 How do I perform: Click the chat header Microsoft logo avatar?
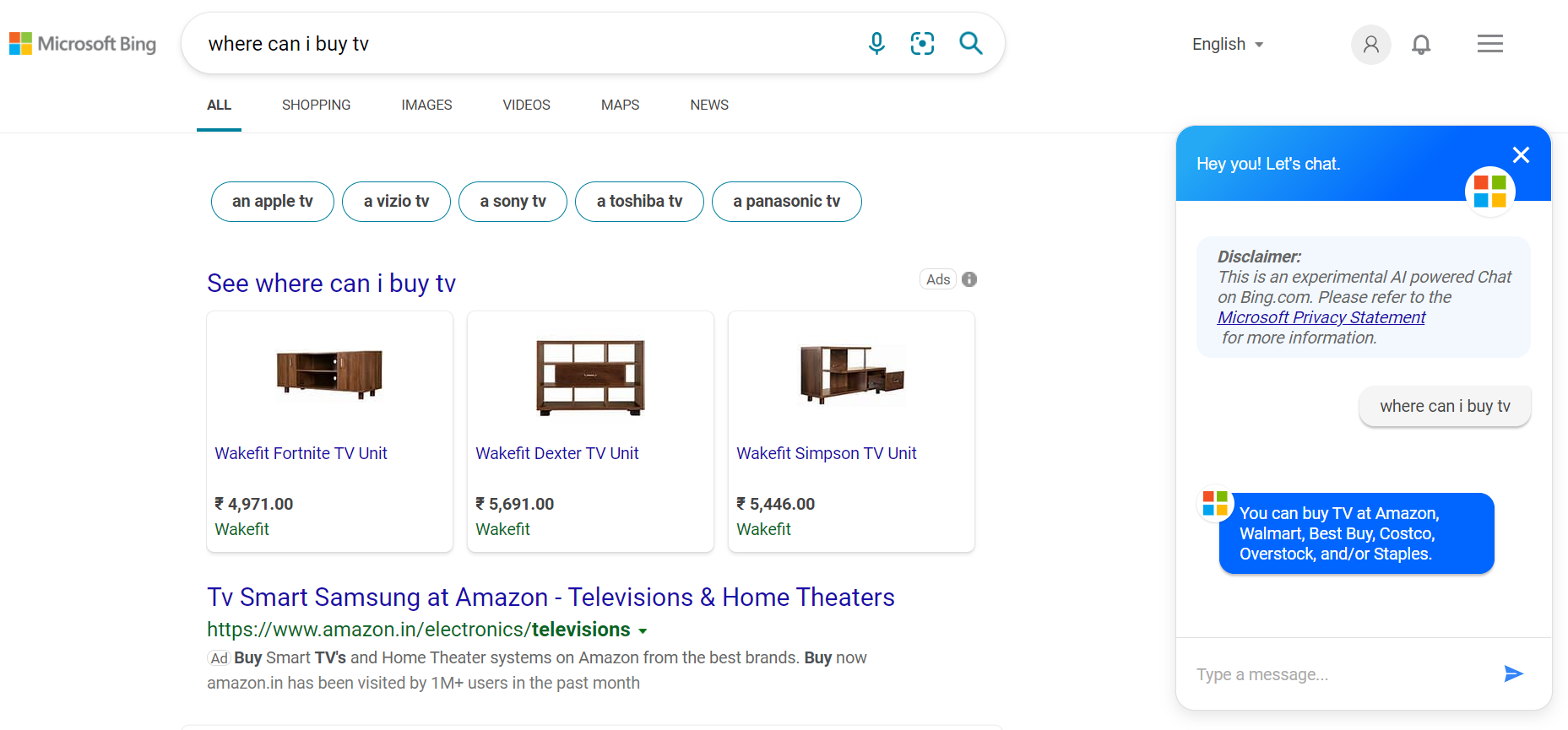tap(1489, 191)
